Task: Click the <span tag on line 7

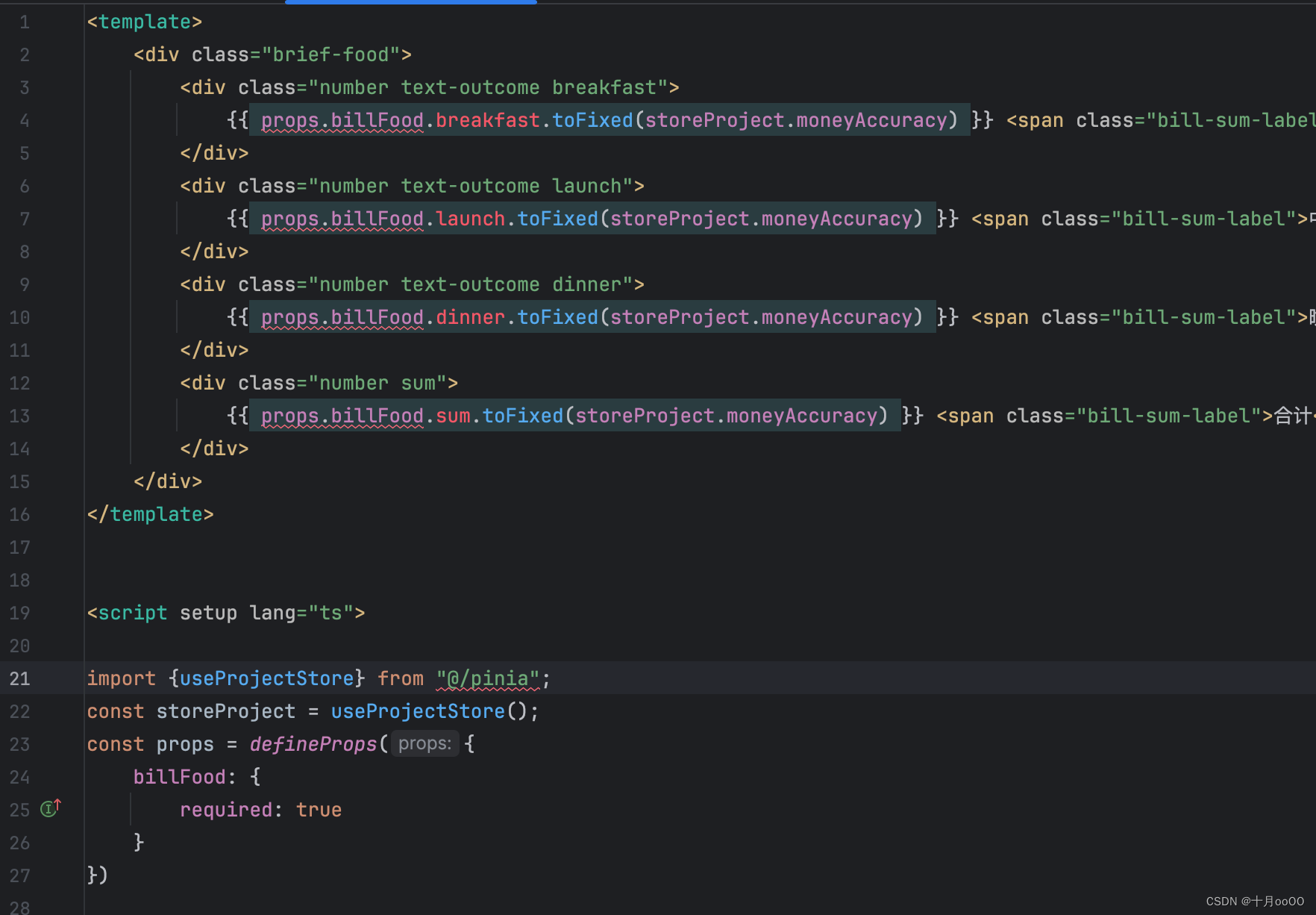Action: (x=1000, y=219)
